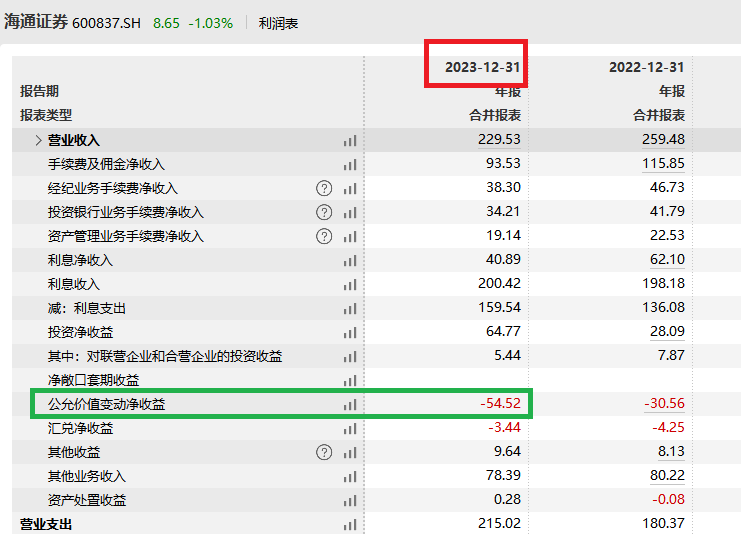Expand the 营业收入 row chevron
Image resolution: width=741 pixels, height=534 pixels.
coord(38,140)
